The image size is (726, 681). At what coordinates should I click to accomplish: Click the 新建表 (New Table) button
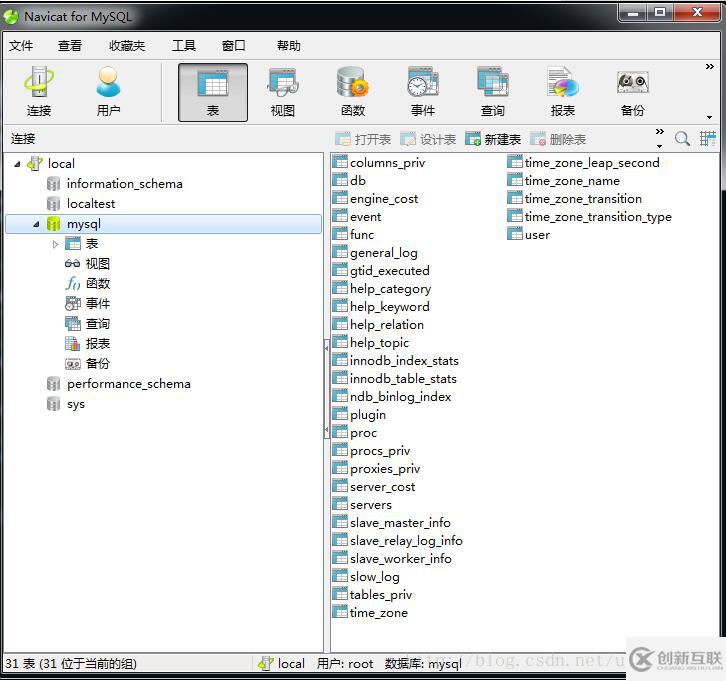tap(493, 139)
